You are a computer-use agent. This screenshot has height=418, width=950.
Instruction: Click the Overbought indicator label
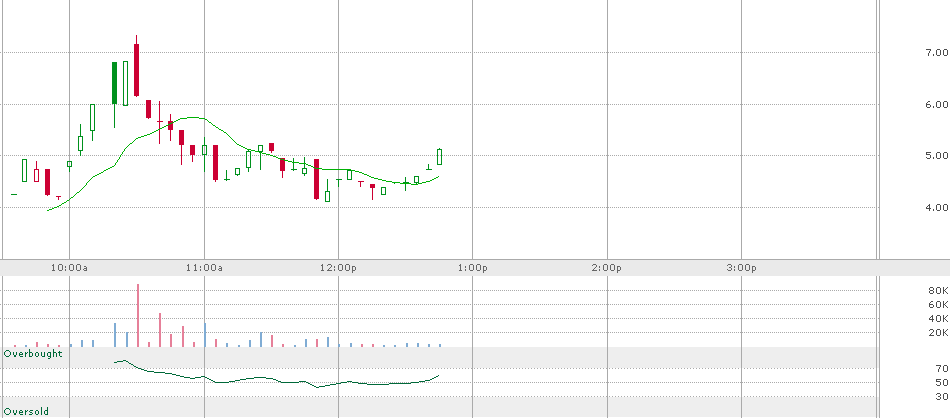(33, 353)
